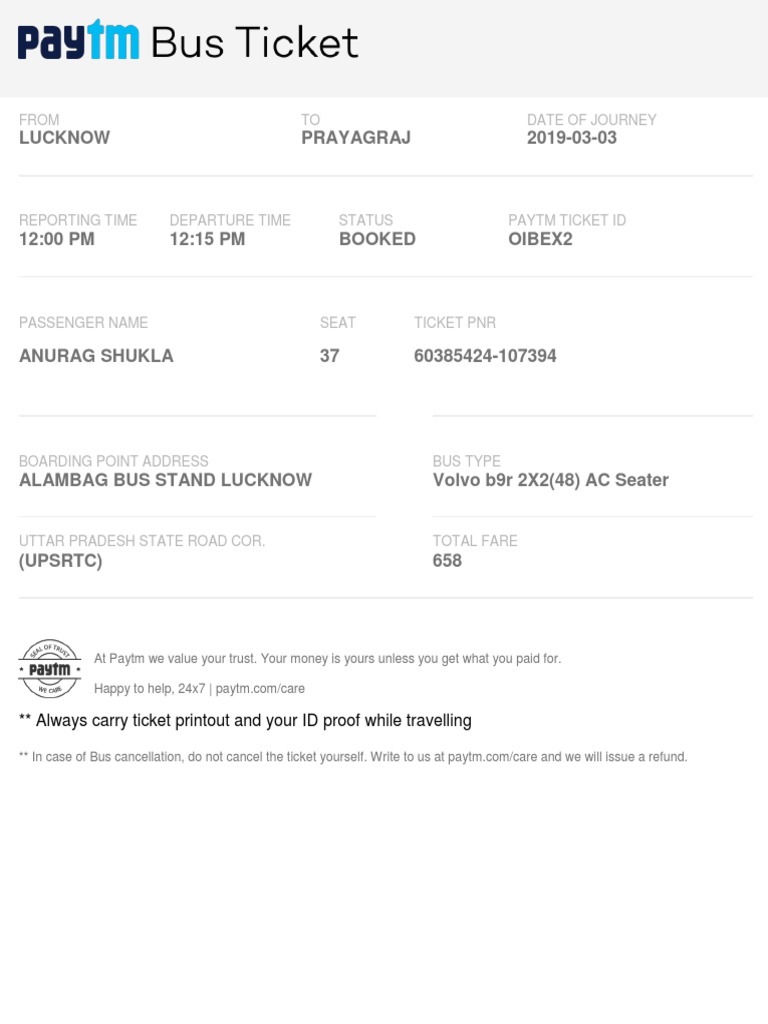Viewport: 768px width, 1024px height.
Task: Click the carry ticket printout notice
Action: (x=245, y=721)
